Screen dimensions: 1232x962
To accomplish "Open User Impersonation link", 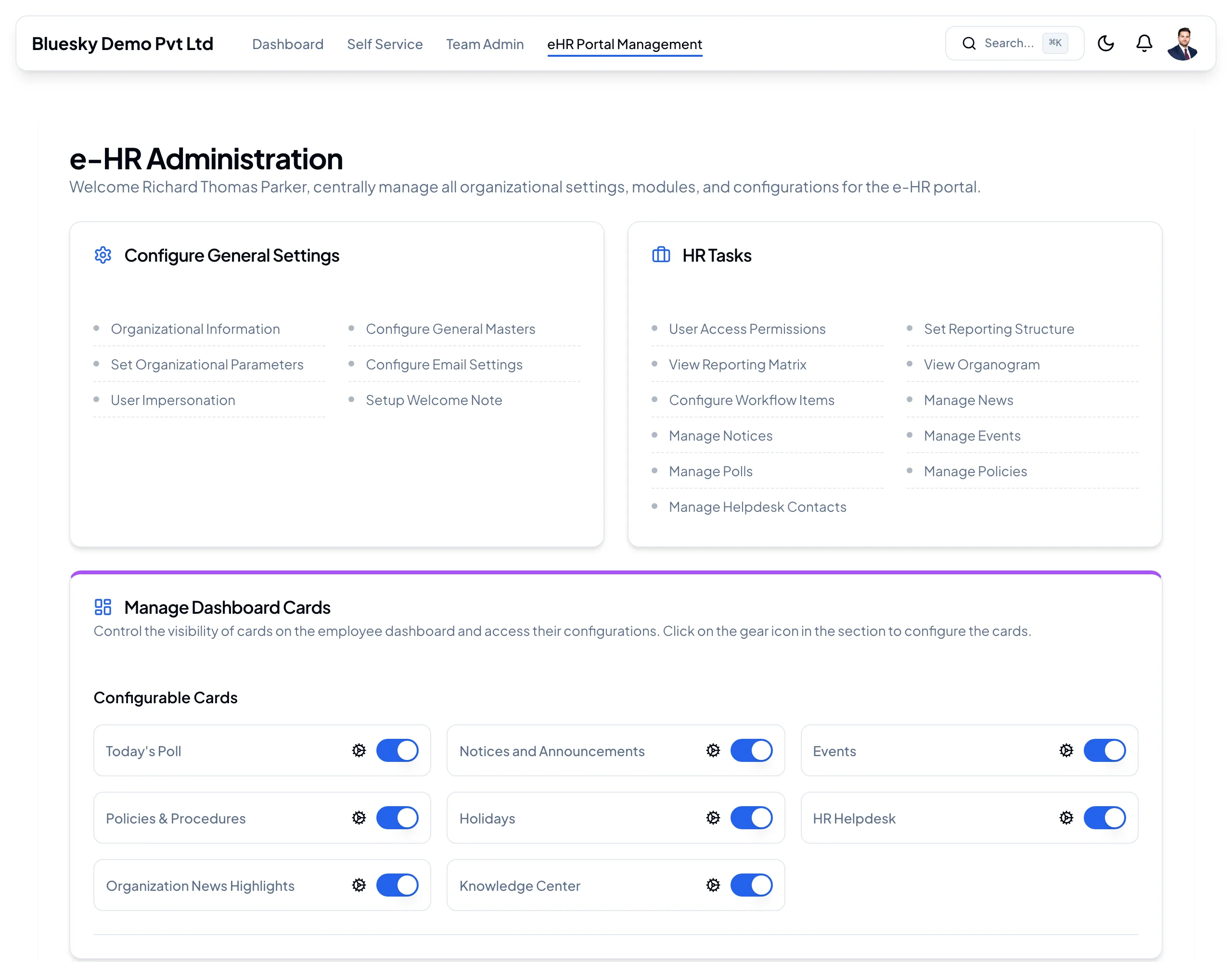I will pos(173,400).
